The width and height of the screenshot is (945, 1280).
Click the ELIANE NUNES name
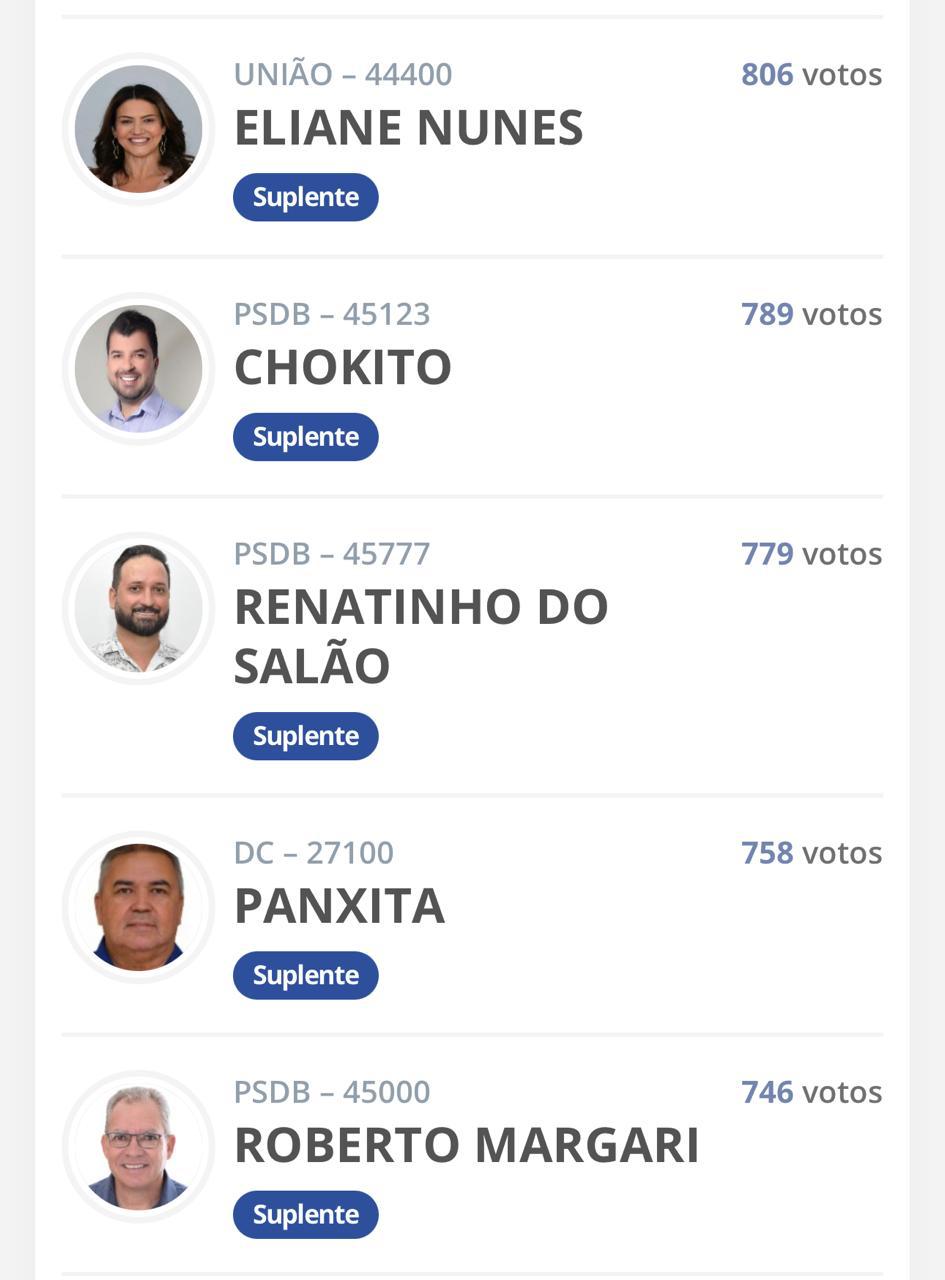(408, 128)
